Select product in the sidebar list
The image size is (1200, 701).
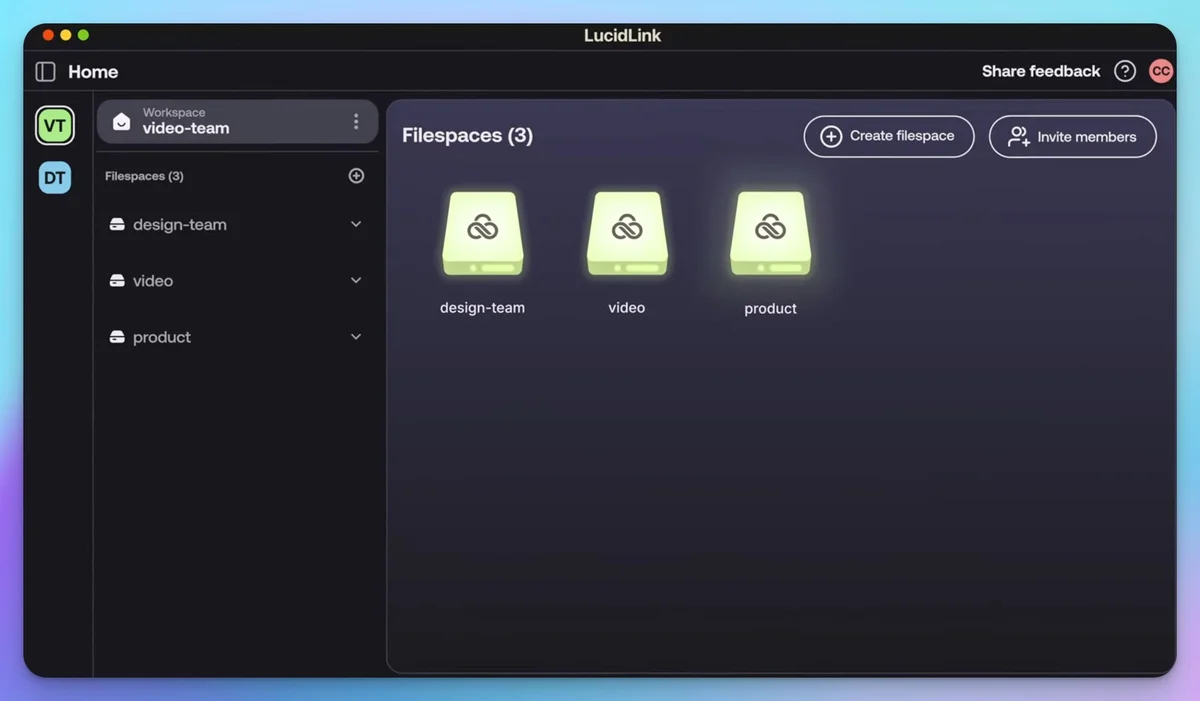[x=162, y=337]
